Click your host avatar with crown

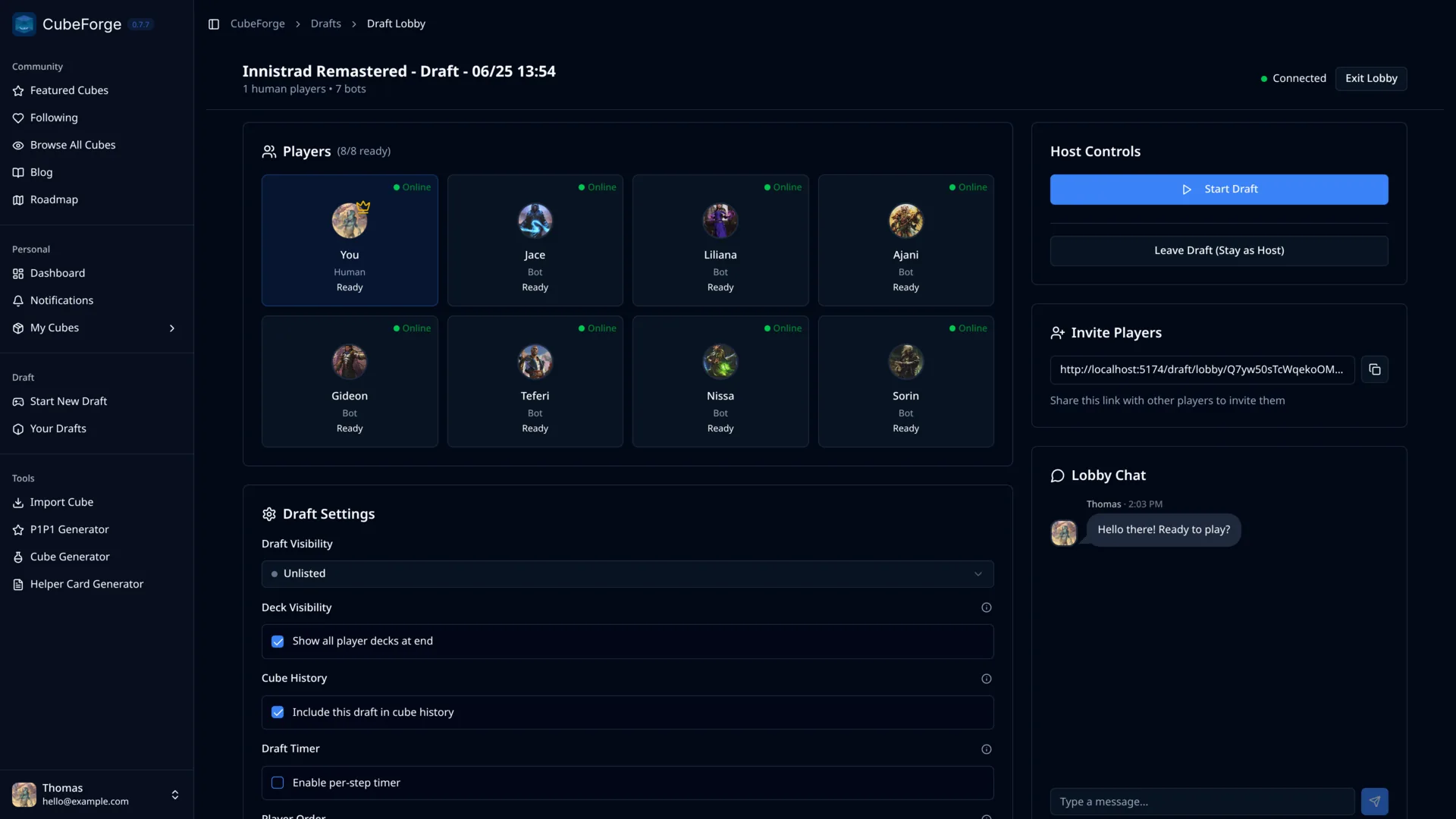point(350,221)
